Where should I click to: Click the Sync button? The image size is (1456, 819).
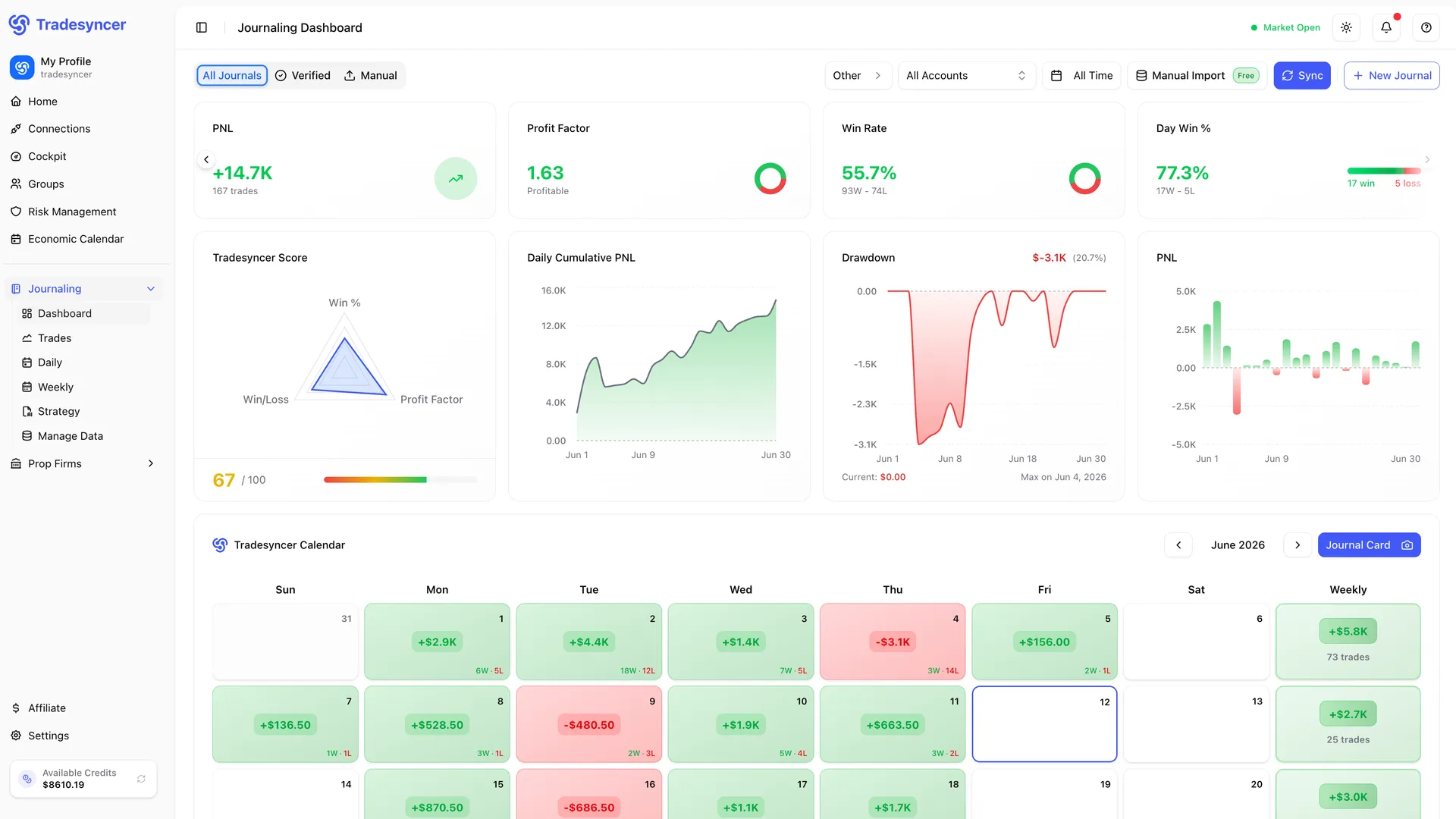click(1302, 75)
